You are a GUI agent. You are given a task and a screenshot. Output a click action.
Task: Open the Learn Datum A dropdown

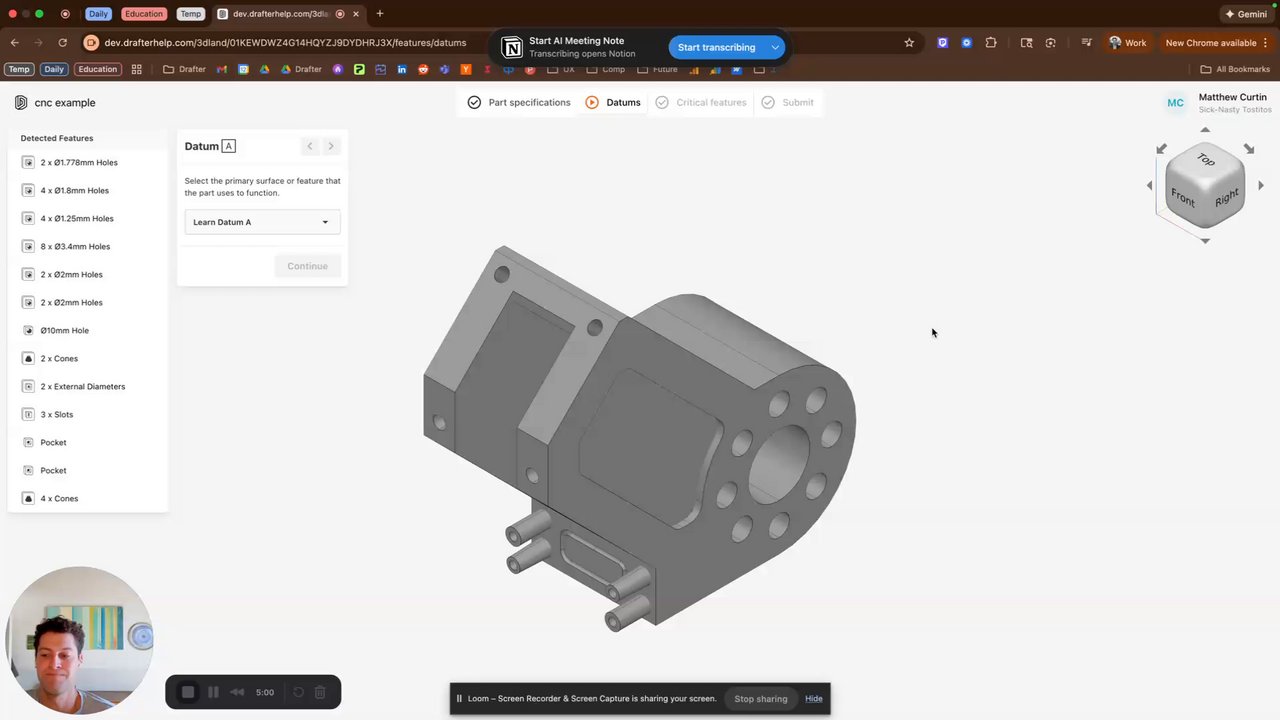coord(262,222)
